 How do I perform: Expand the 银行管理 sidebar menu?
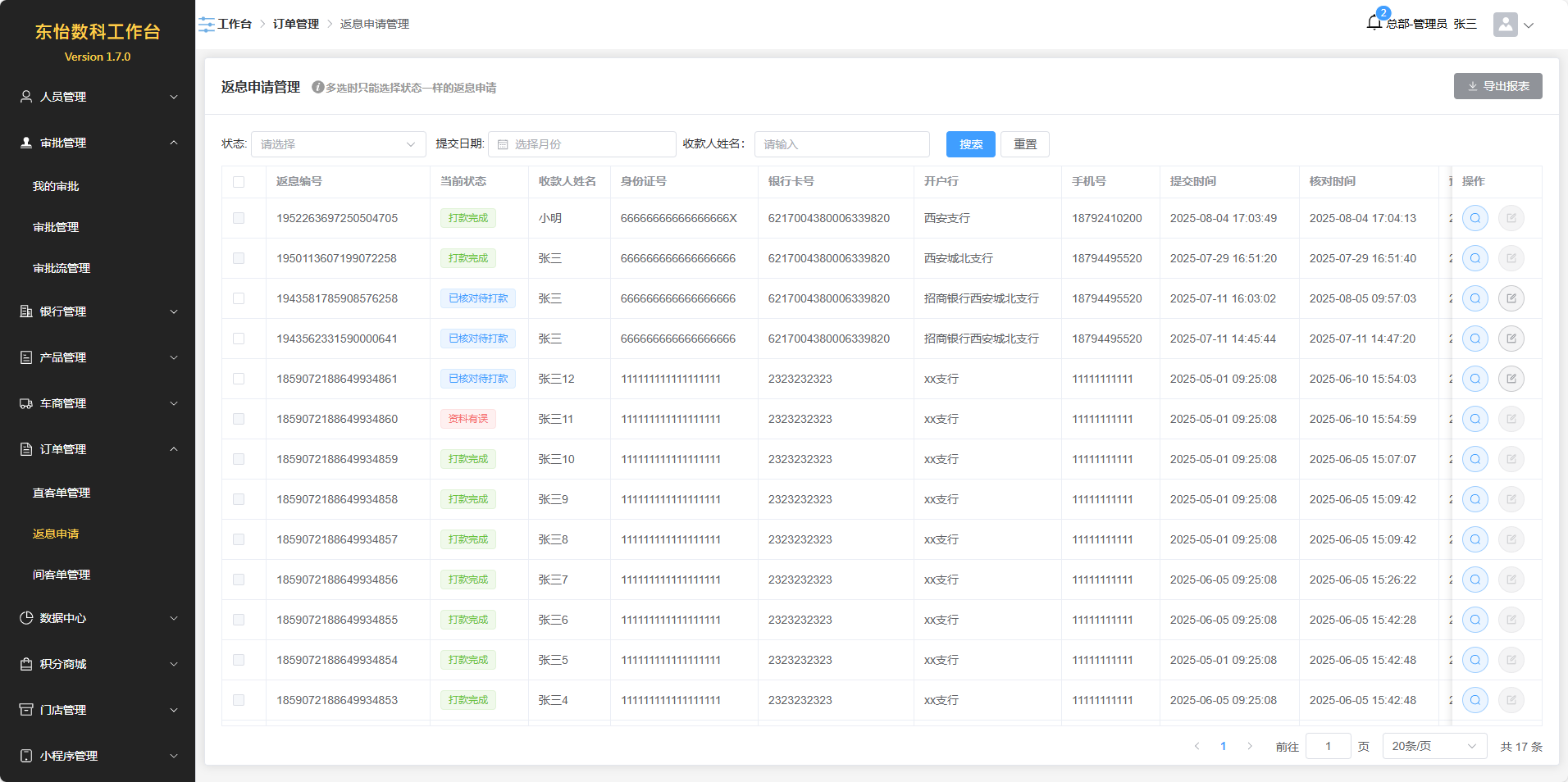pyautogui.click(x=98, y=311)
